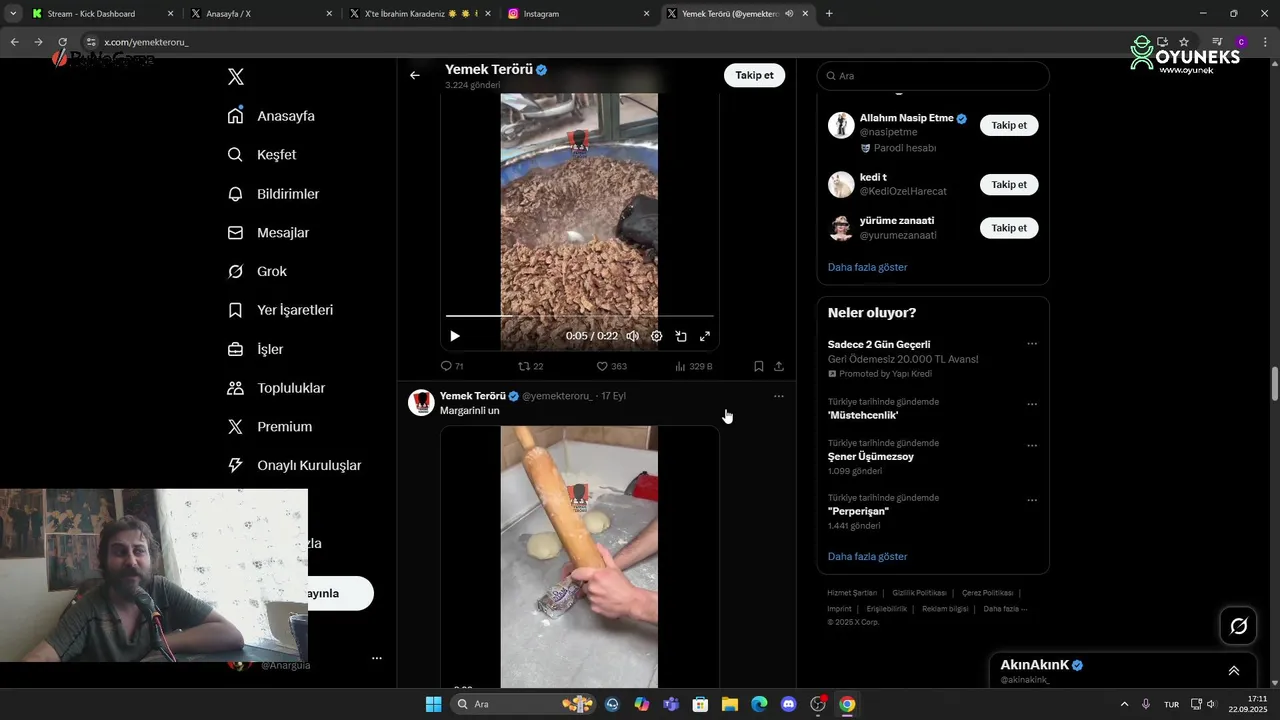This screenshot has width=1280, height=720.
Task: Open the Şener Üşümezsoy trending topic
Action: [870, 457]
